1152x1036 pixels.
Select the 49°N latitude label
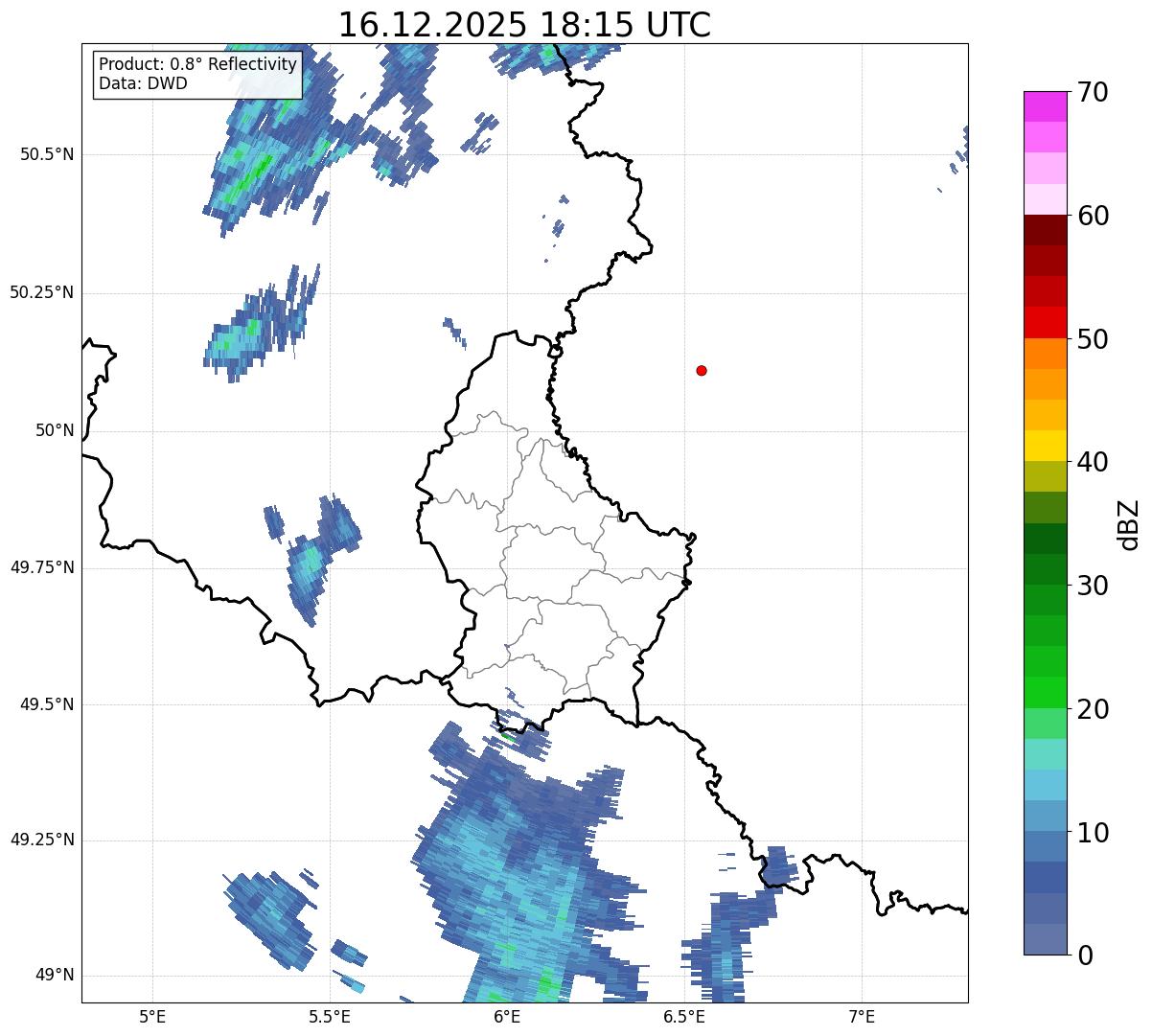(55, 975)
